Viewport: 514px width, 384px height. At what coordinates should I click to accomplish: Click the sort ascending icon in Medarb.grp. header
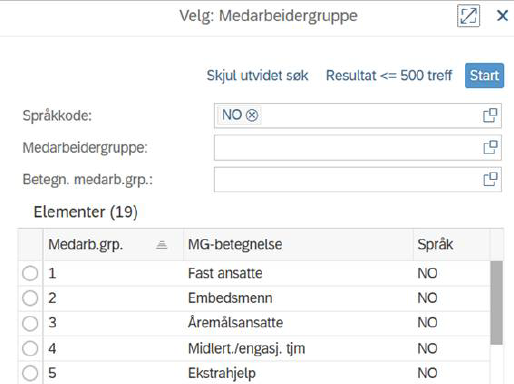pyautogui.click(x=162, y=245)
